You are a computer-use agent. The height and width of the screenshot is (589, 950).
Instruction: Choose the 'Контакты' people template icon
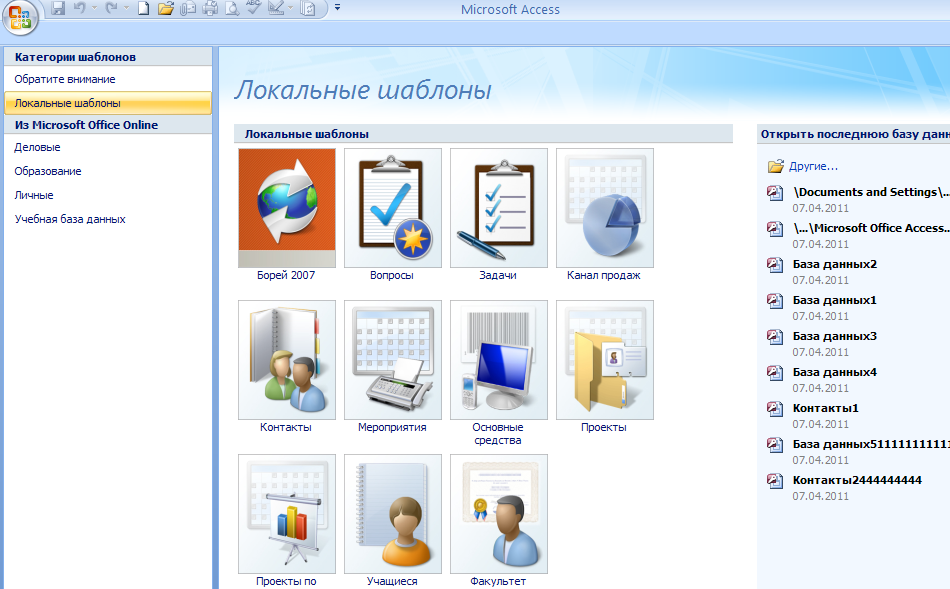pyautogui.click(x=287, y=360)
